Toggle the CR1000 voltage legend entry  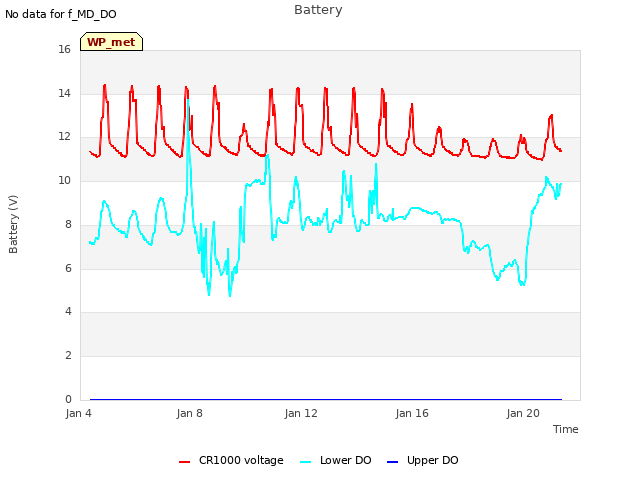[x=231, y=460]
